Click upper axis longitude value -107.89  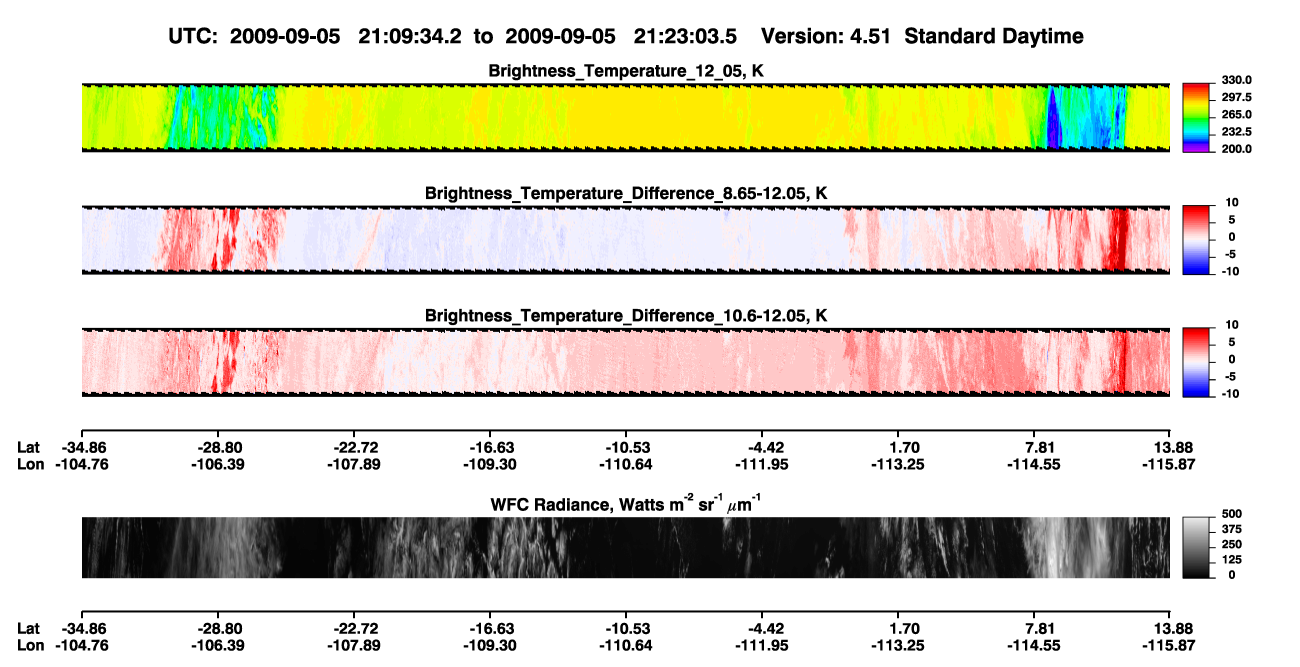click(x=354, y=464)
